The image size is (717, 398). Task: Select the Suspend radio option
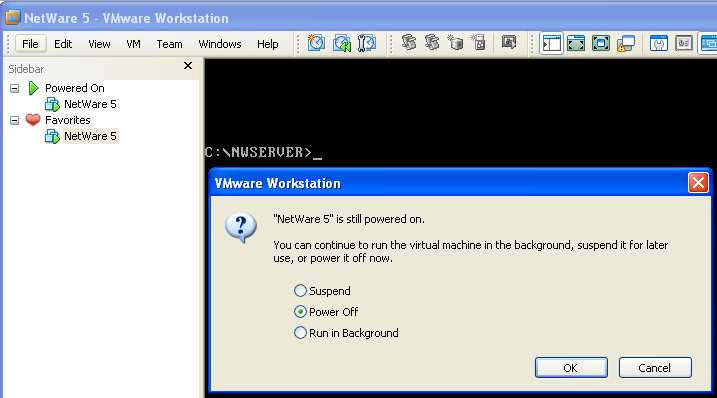pos(300,290)
